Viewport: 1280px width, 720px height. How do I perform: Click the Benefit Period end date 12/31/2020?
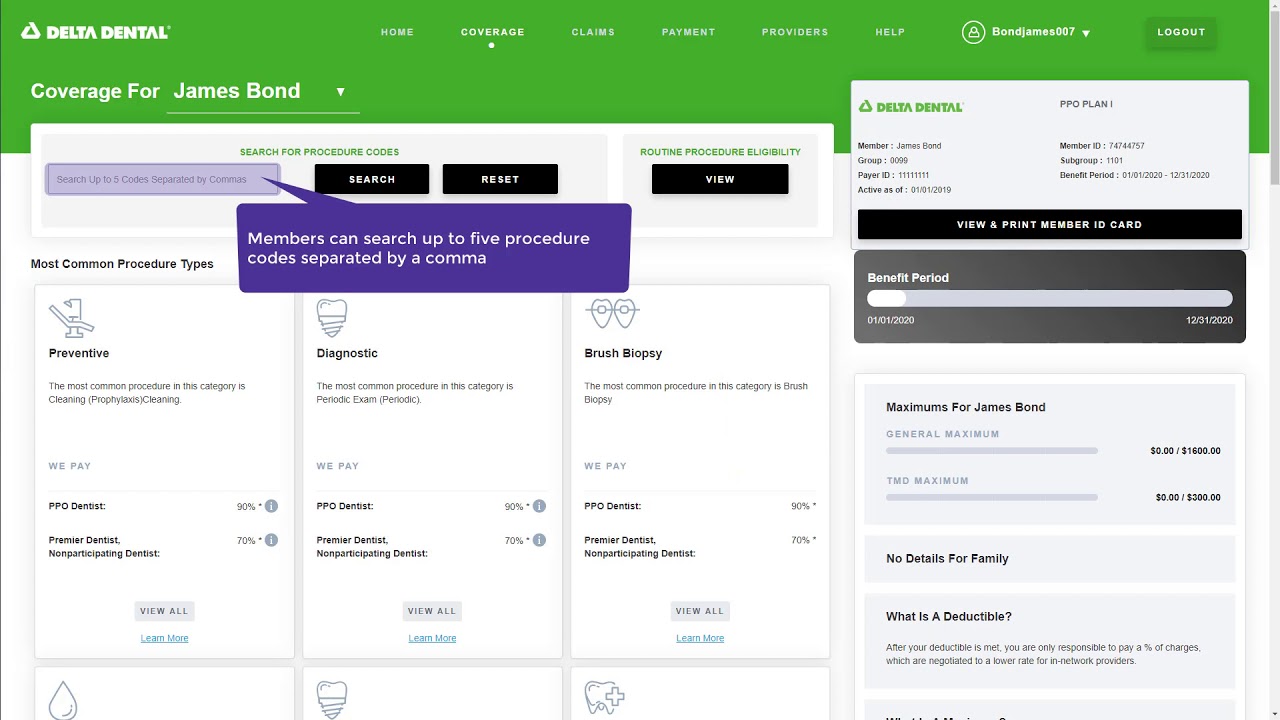point(1209,320)
